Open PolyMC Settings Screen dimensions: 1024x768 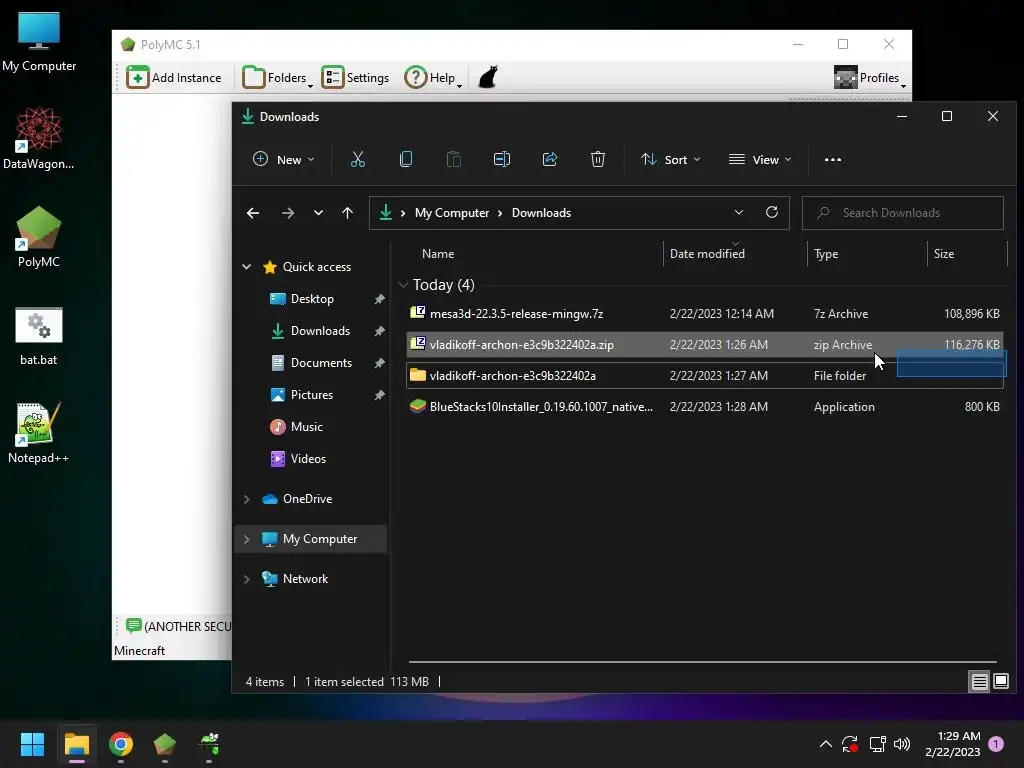(x=355, y=78)
